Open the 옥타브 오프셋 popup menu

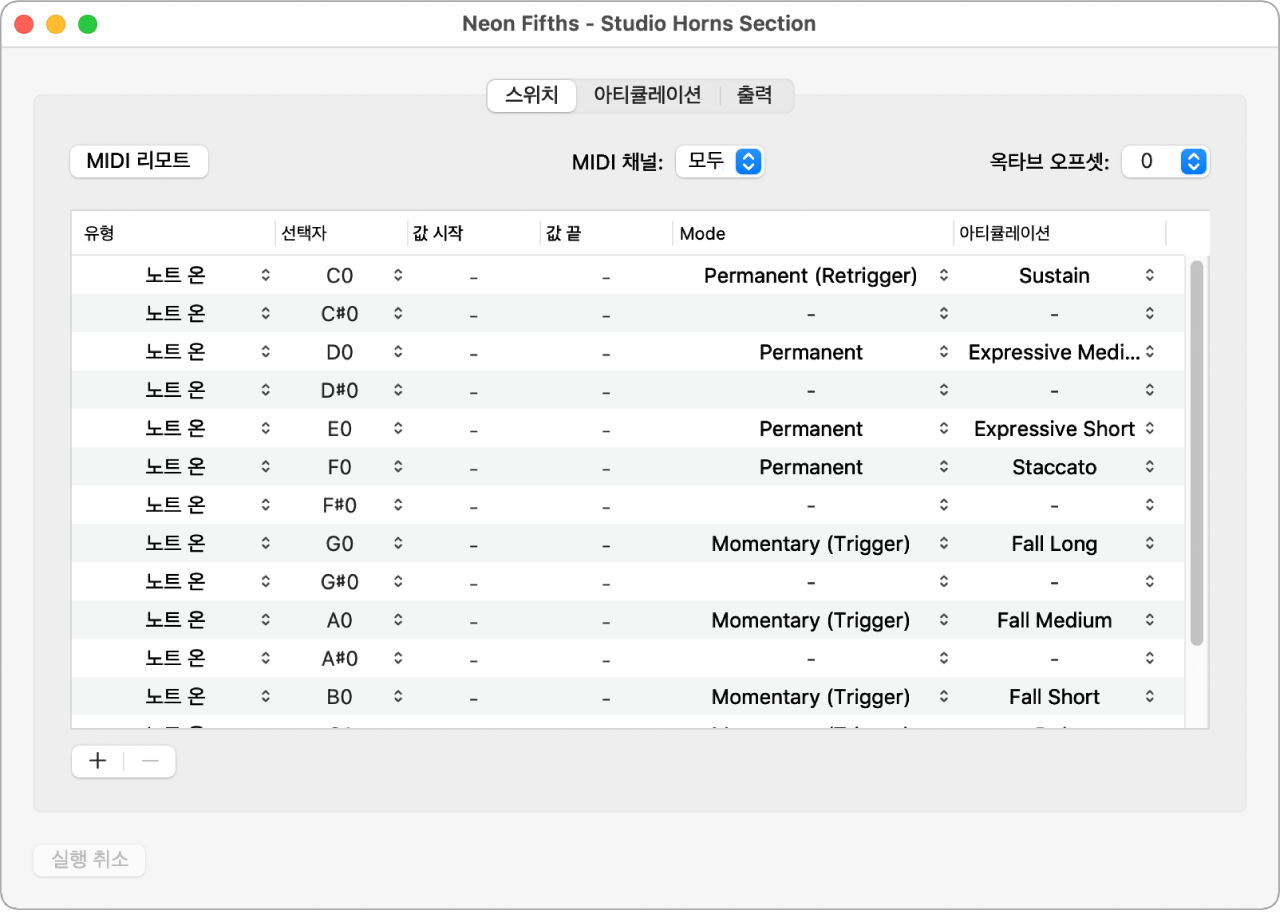pyautogui.click(x=1166, y=161)
